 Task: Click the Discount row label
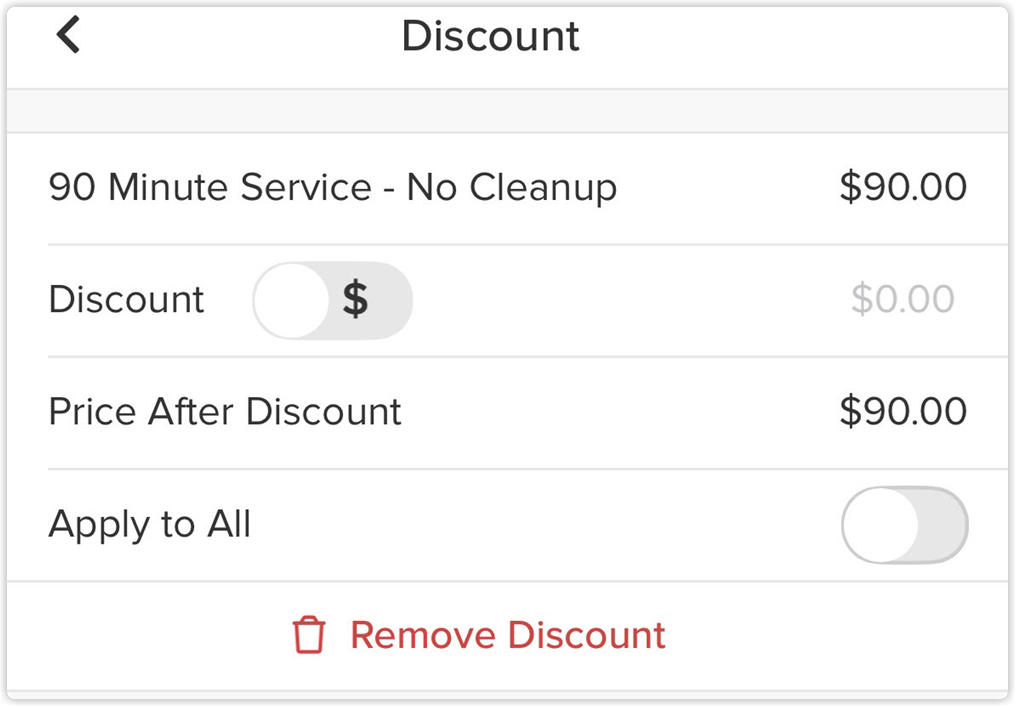coord(126,299)
